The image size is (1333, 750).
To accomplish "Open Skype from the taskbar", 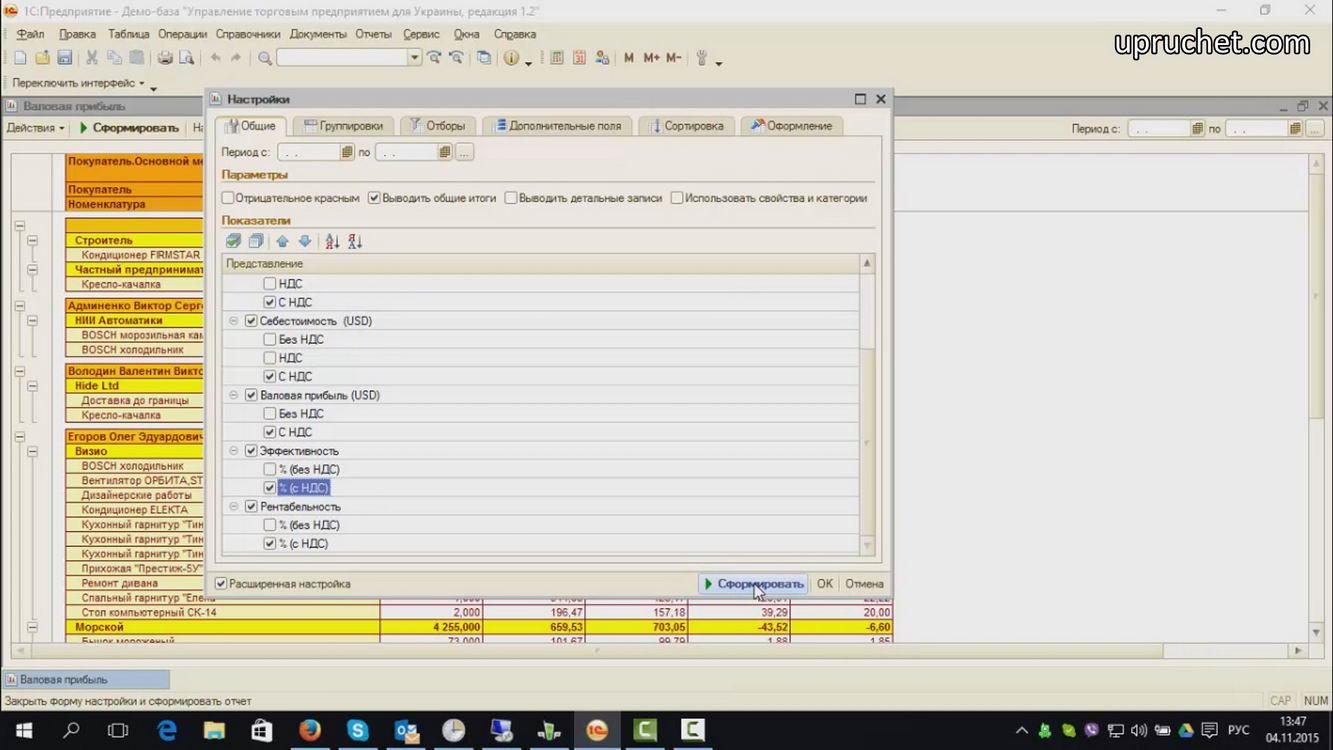I will [x=357, y=730].
